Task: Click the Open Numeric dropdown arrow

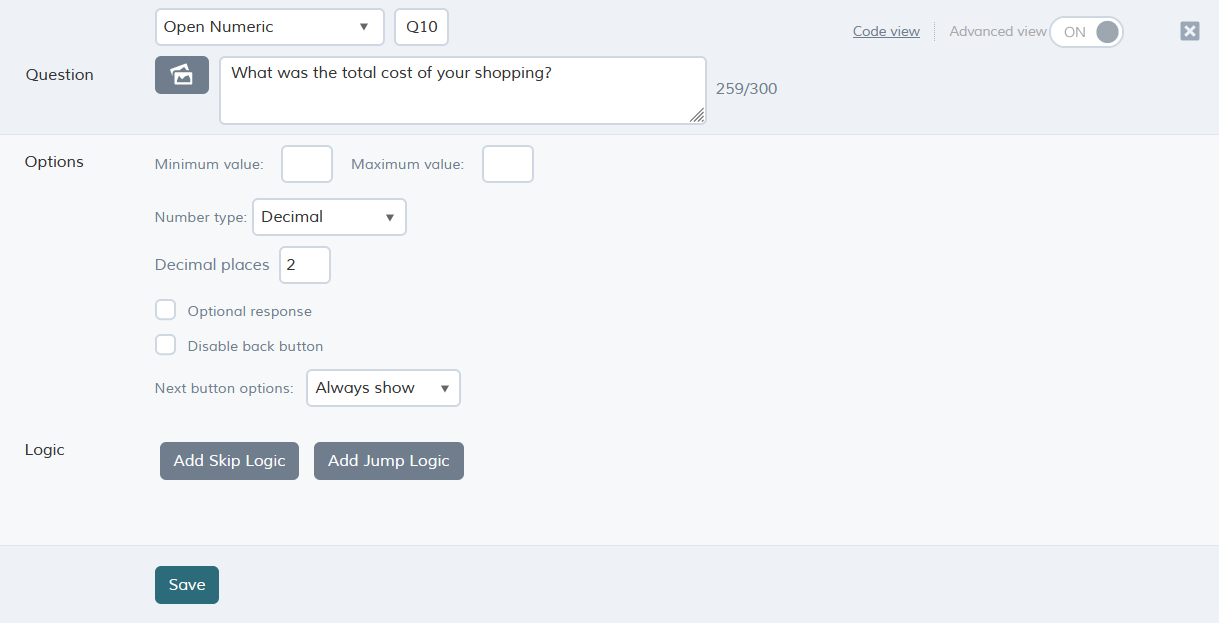Action: tap(364, 27)
